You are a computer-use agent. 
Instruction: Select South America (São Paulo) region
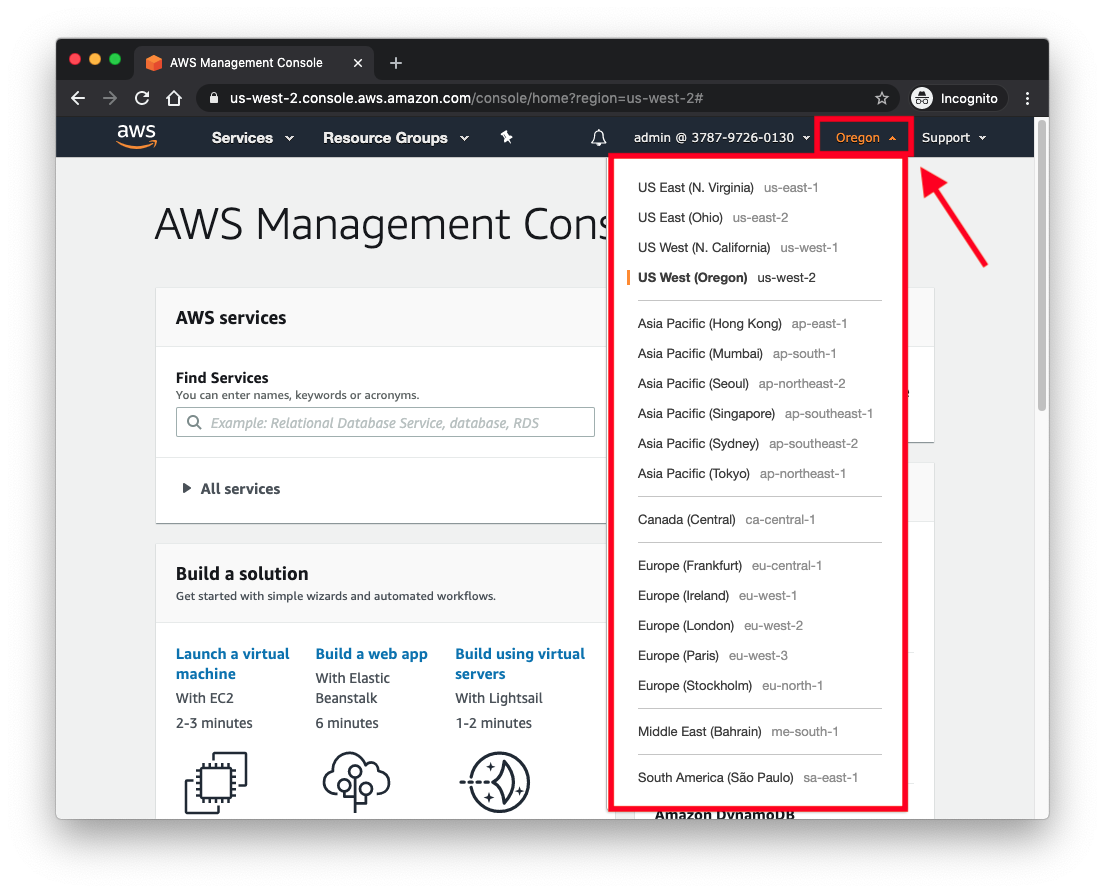pos(748,777)
